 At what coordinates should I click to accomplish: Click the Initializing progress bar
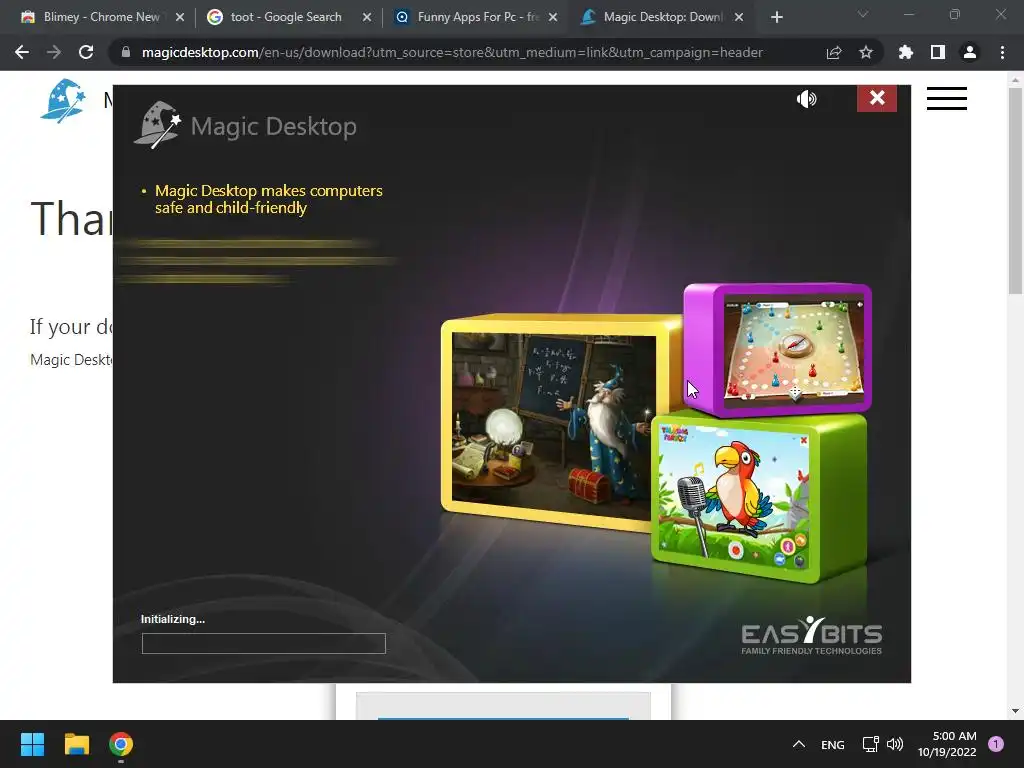[x=264, y=643]
